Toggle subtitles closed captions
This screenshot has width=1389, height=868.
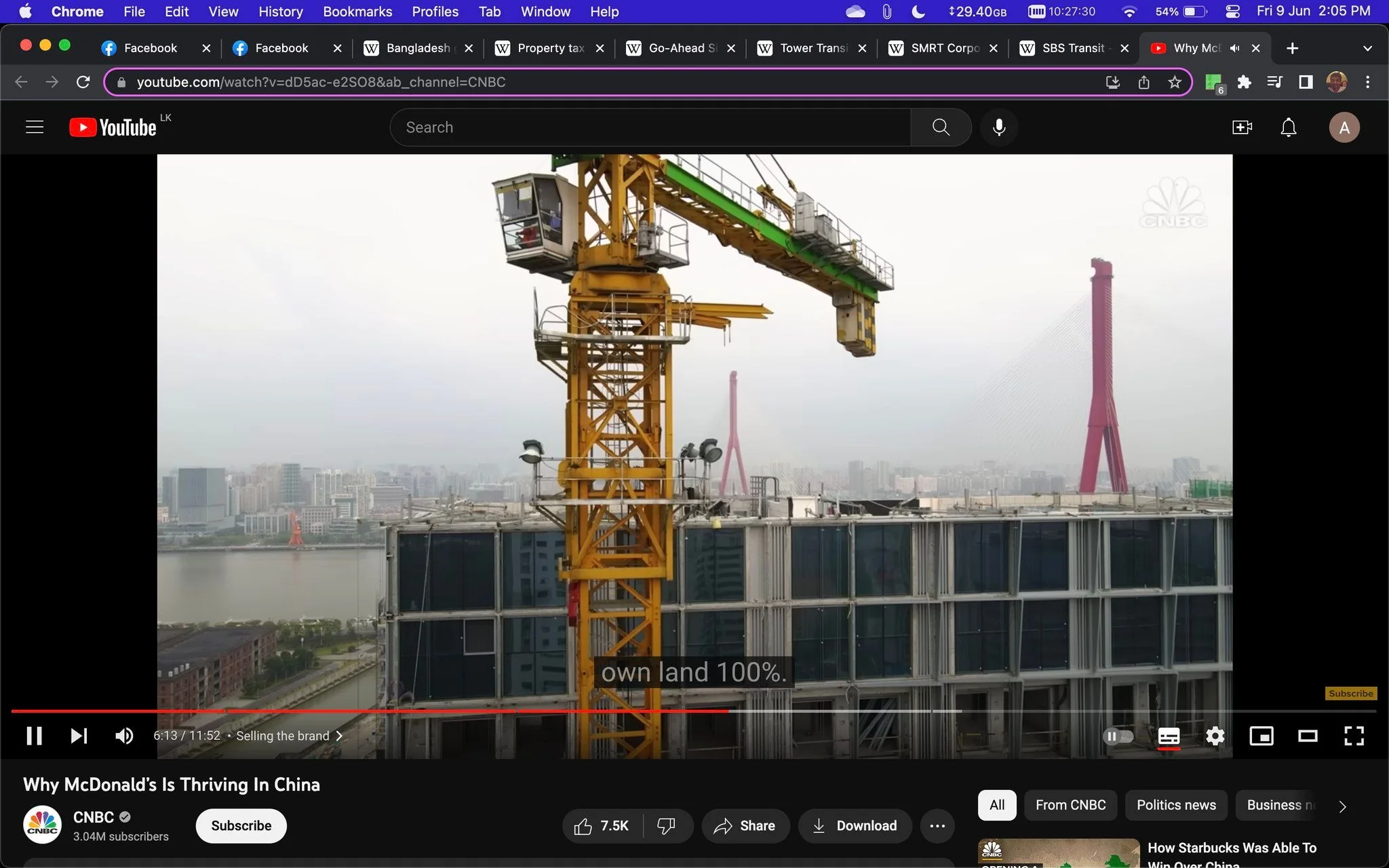[x=1169, y=736]
